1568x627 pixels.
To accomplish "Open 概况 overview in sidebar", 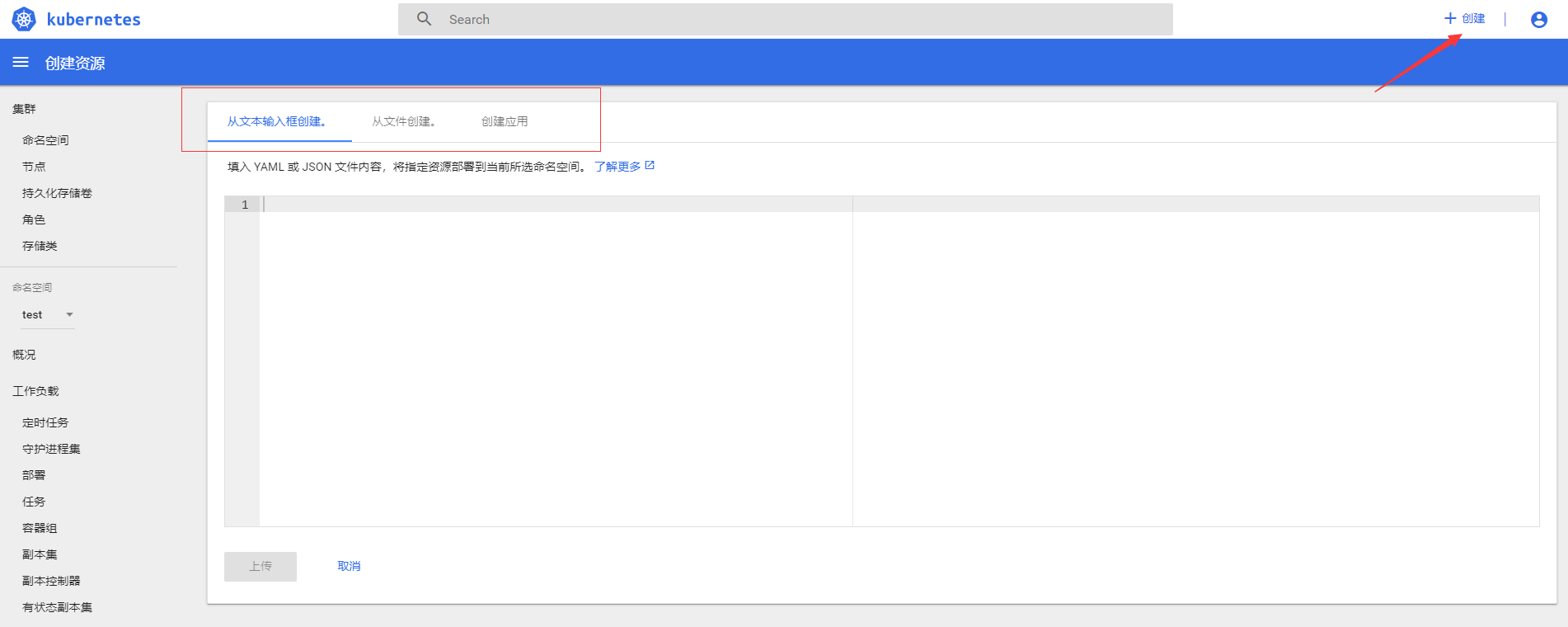I will point(24,355).
